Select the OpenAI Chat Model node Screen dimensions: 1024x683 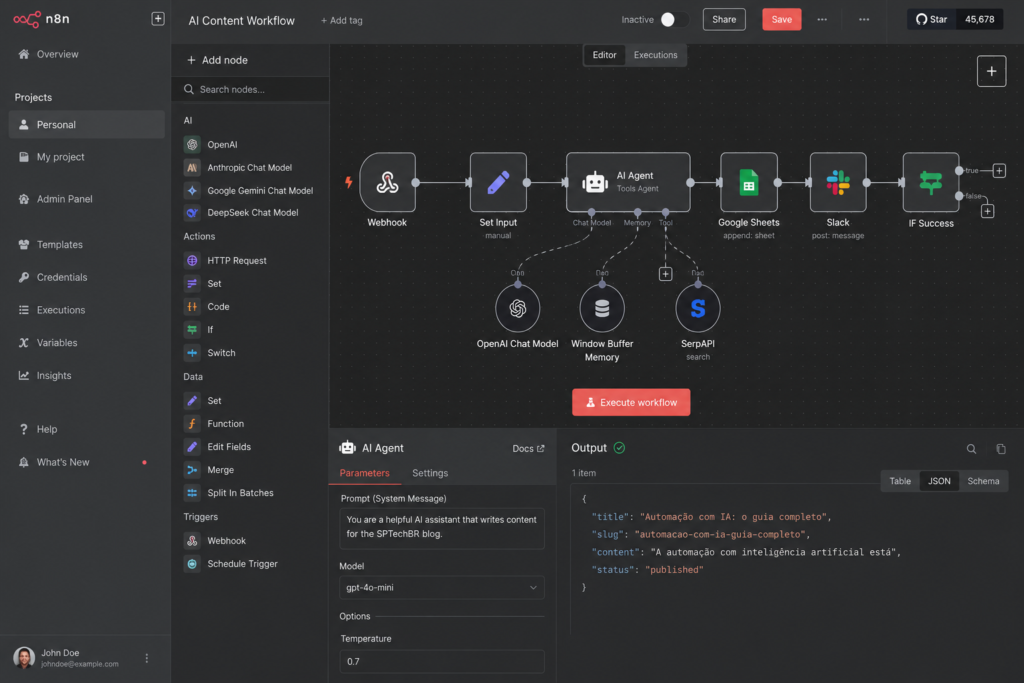click(x=517, y=308)
